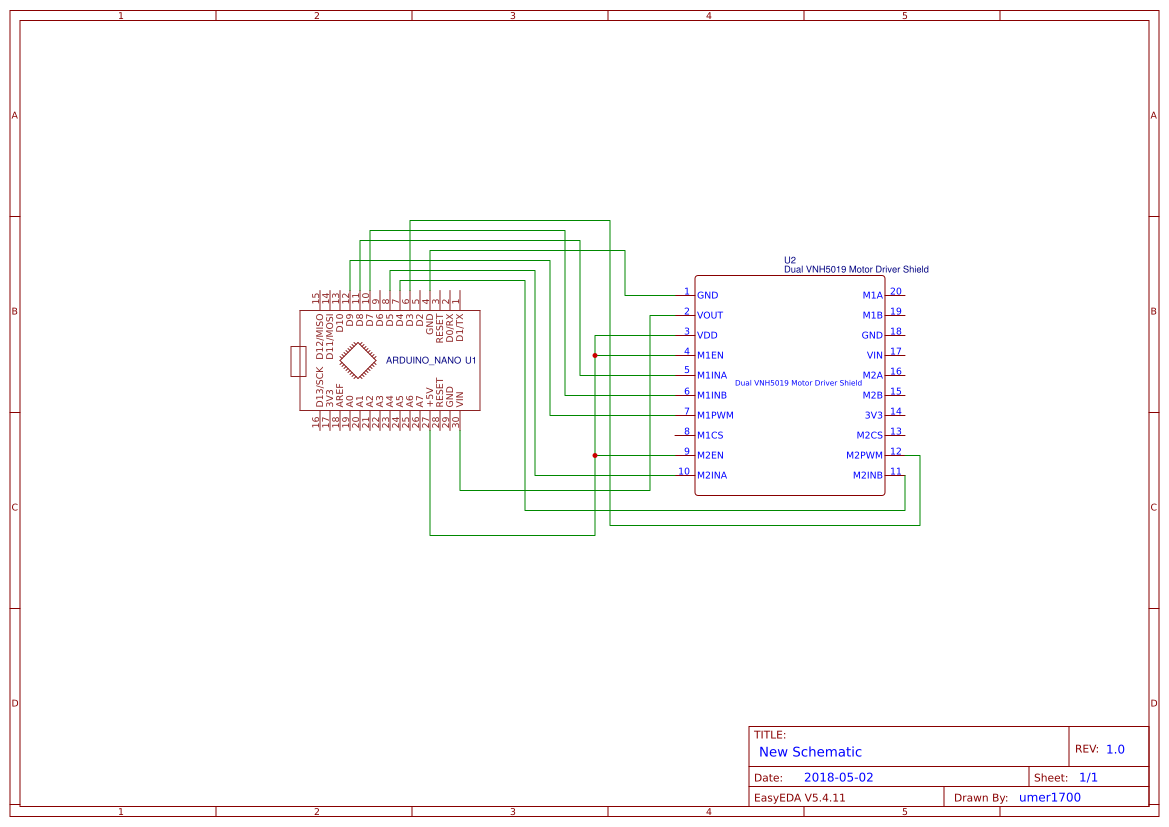Click the REV: label in title block
Screen dimensions: 1169x827
tap(1086, 749)
